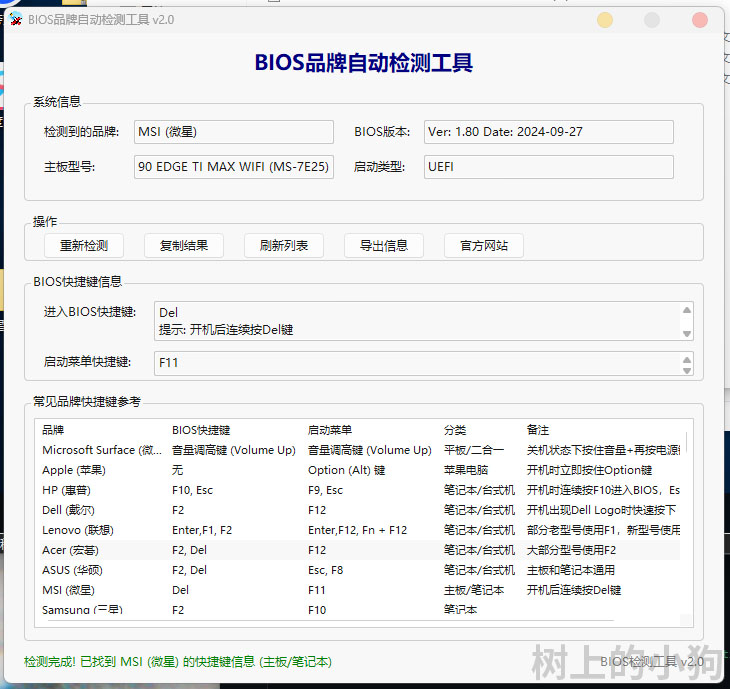Click up arrow in 启动菜单快捷键 box

click(x=687, y=357)
